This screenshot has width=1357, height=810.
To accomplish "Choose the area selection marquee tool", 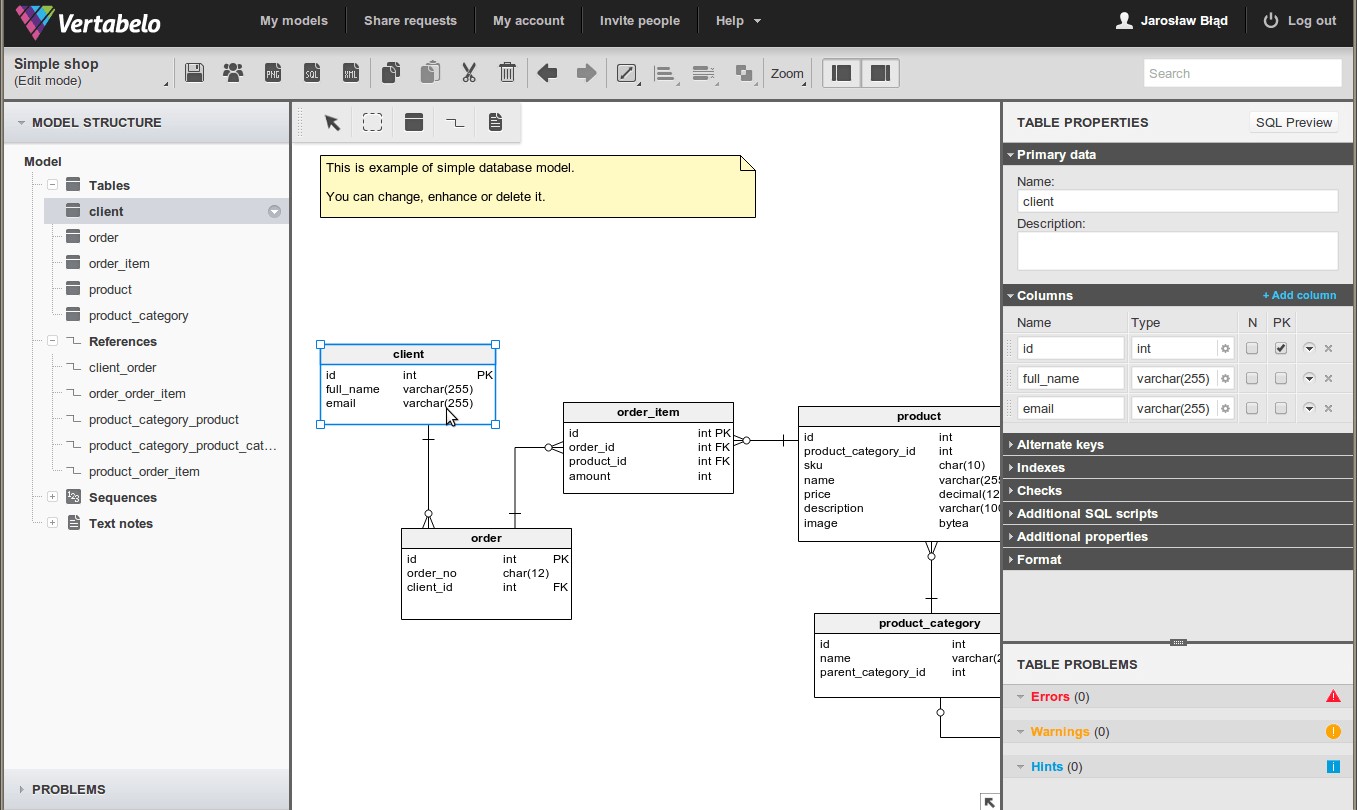I will [373, 122].
